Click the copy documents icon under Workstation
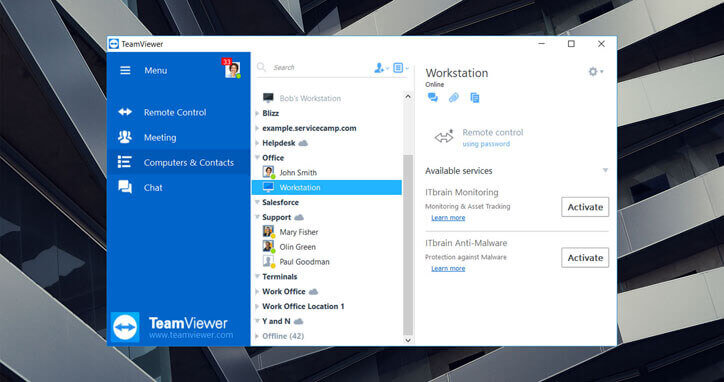The image size is (724, 382). click(x=475, y=97)
